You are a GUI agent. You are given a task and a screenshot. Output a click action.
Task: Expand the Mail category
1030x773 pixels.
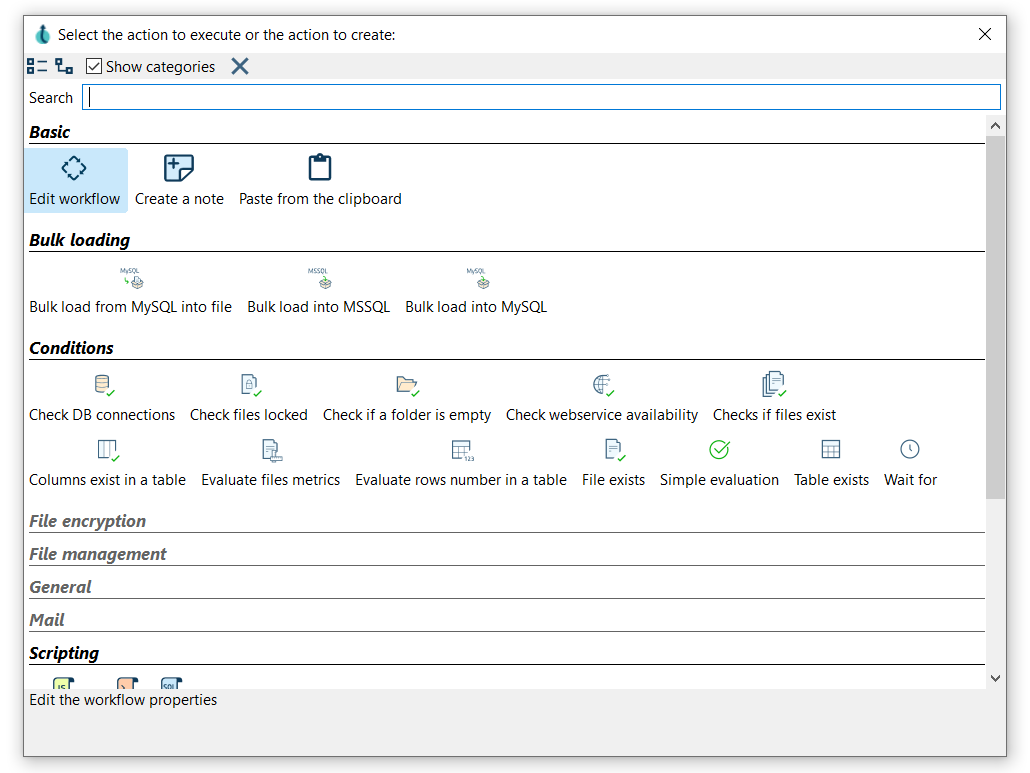coord(47,620)
